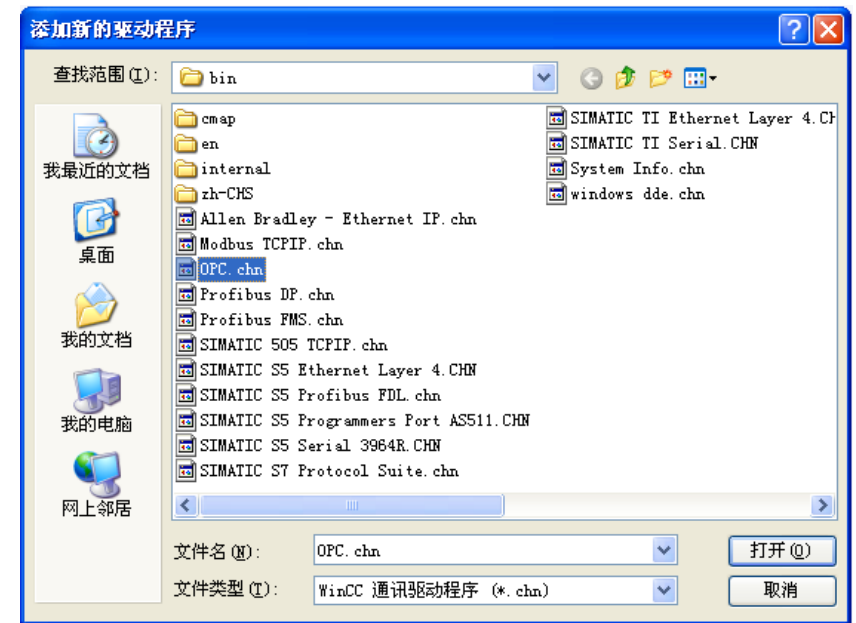Image resolution: width=856 pixels, height=623 pixels.
Task: Select the internal folder icon
Action: (186, 169)
